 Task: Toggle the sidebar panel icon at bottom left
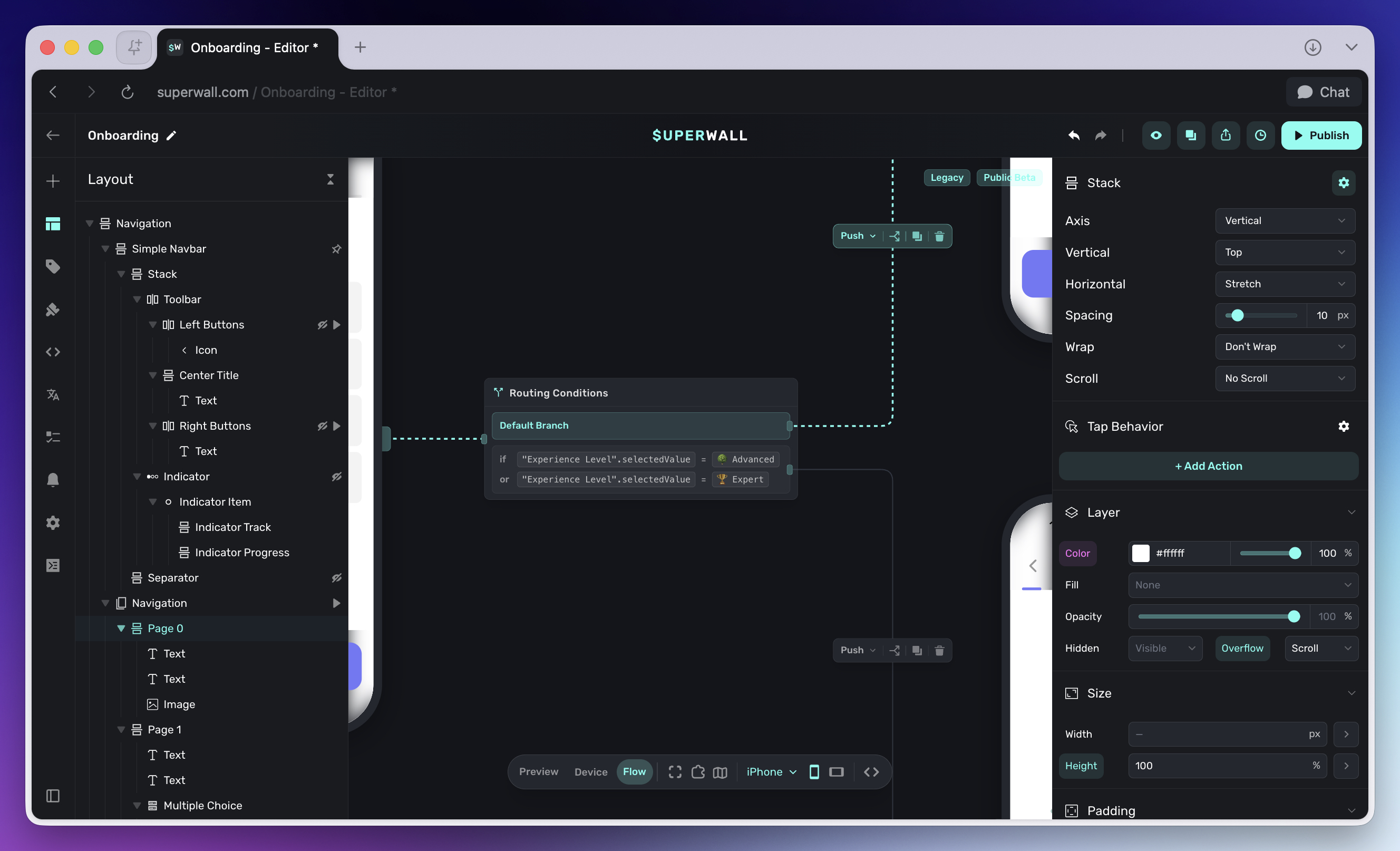click(x=53, y=795)
